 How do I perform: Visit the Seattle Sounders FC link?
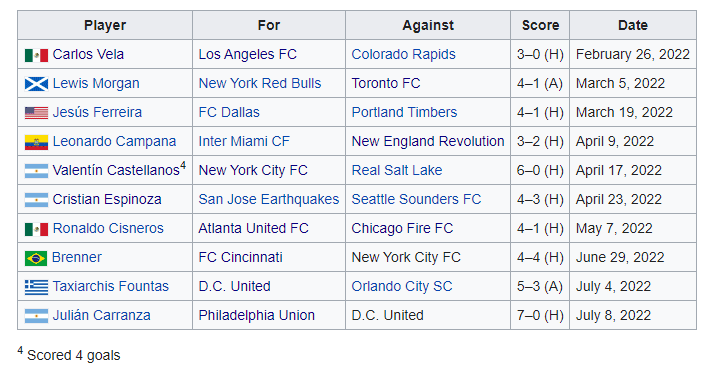coord(416,199)
